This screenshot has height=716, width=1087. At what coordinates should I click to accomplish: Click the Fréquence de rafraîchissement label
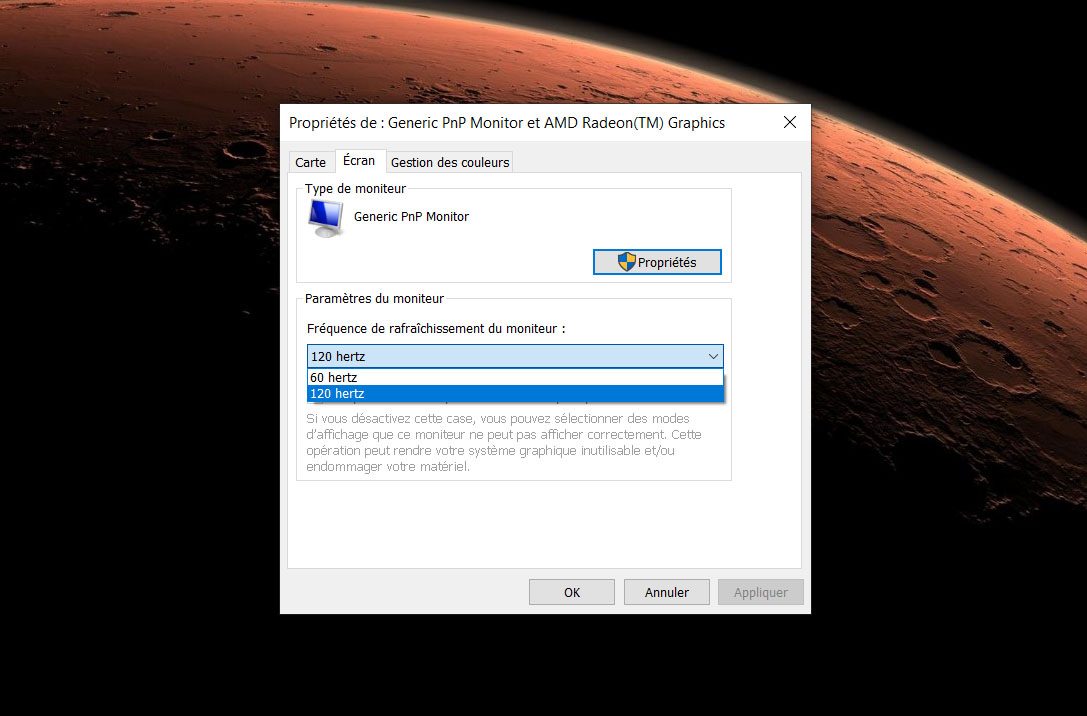pyautogui.click(x=436, y=328)
